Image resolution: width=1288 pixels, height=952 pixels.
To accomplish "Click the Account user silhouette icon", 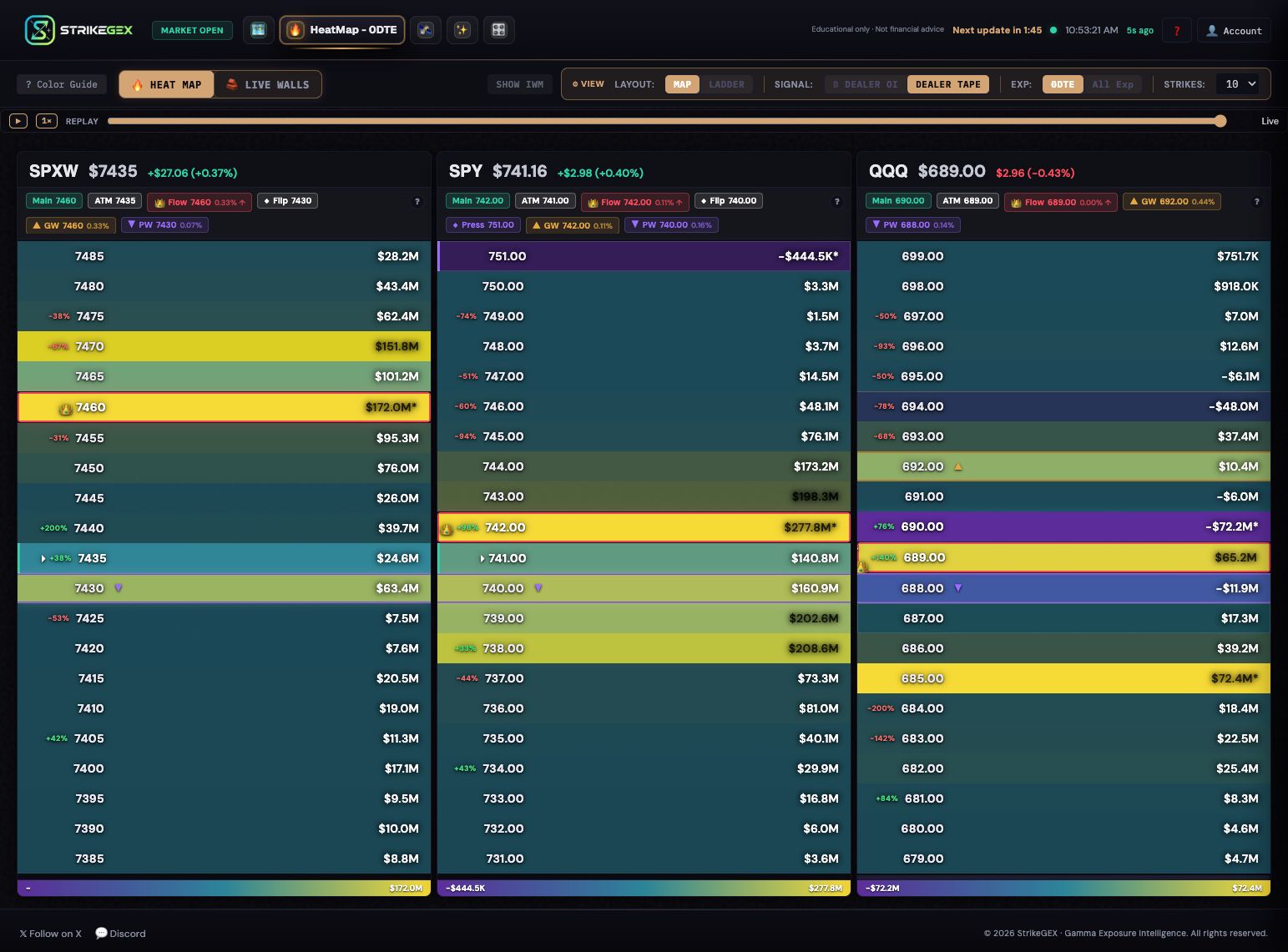I will pos(1212,31).
